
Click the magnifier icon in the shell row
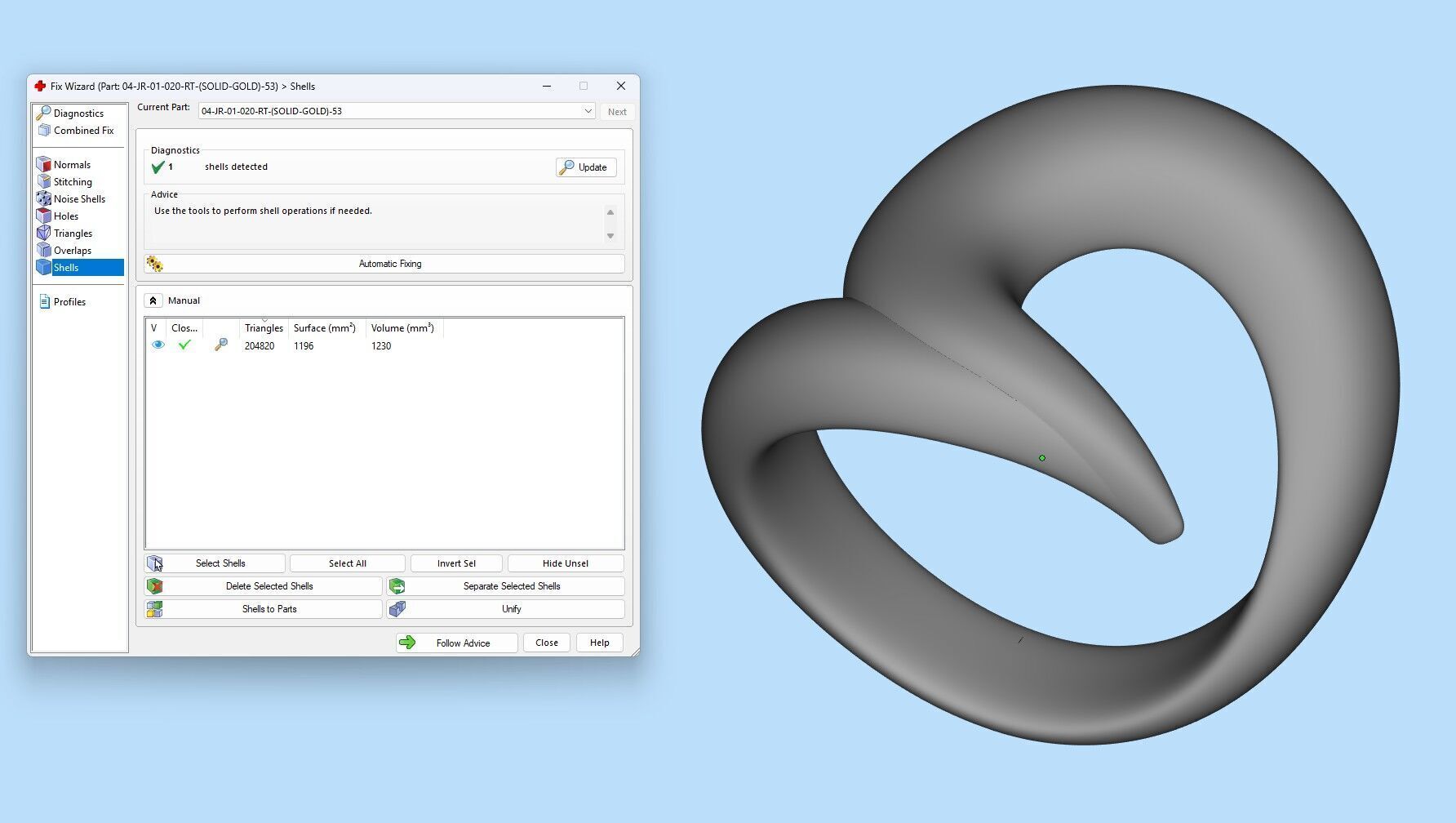click(221, 345)
